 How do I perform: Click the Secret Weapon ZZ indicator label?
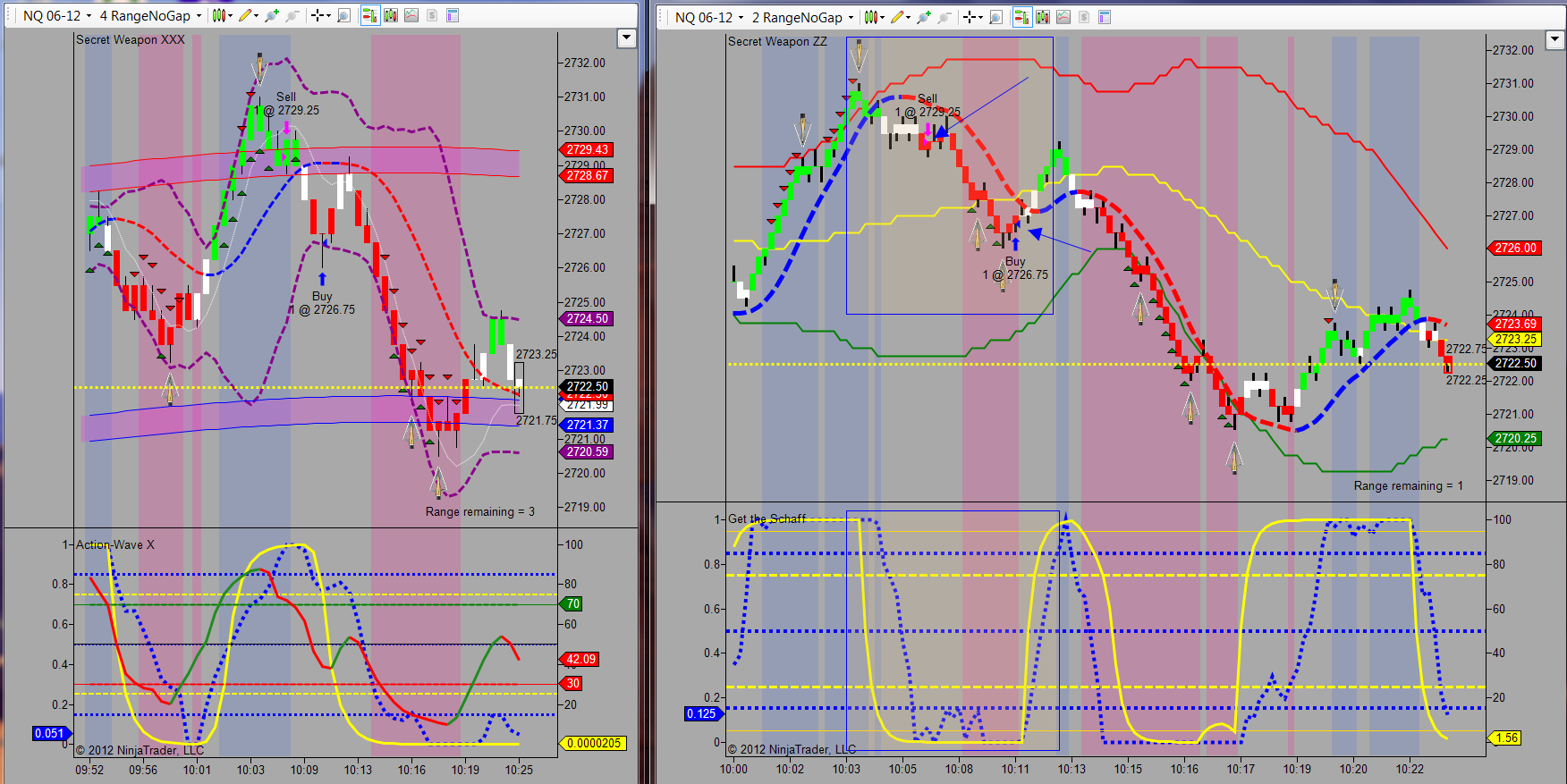point(777,41)
